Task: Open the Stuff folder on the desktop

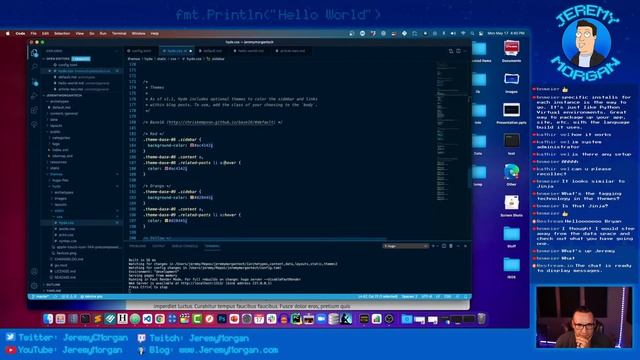Action: point(511,236)
